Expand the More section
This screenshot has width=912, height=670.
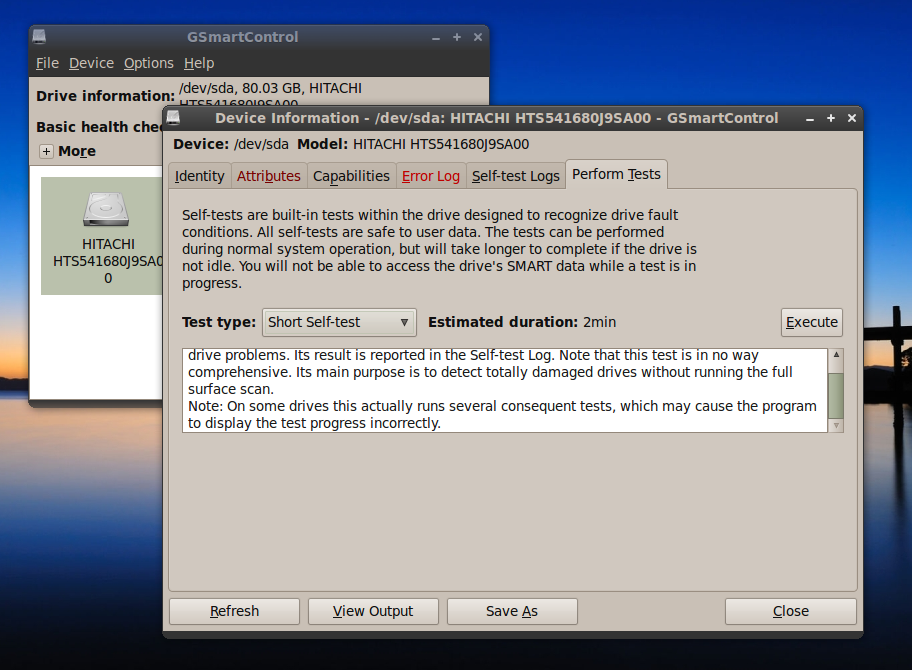pos(46,151)
